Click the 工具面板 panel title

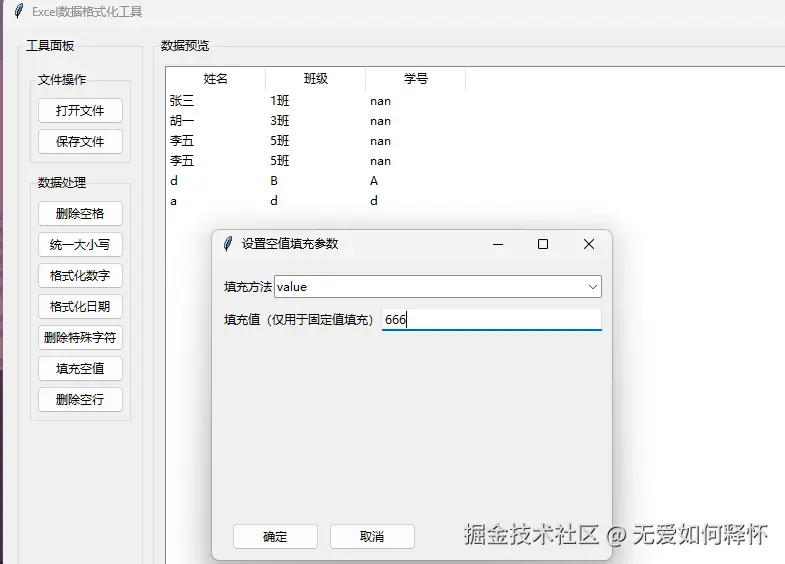50,46
